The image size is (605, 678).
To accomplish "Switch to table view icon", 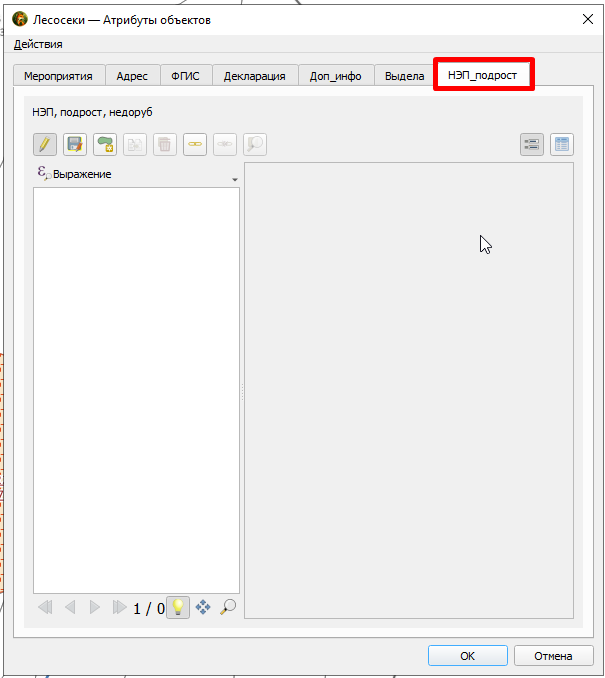I will pos(562,144).
